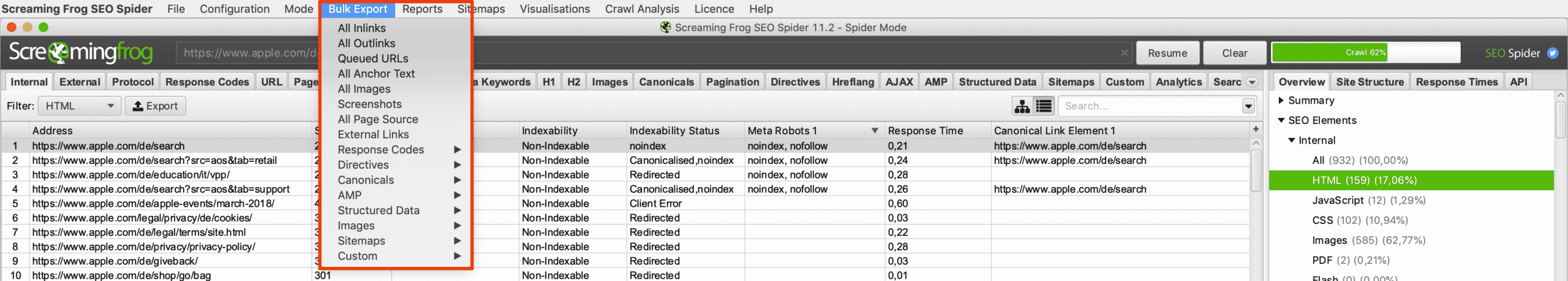Select All Inlinks from Bulk Export
1568x281 pixels.
coord(361,28)
